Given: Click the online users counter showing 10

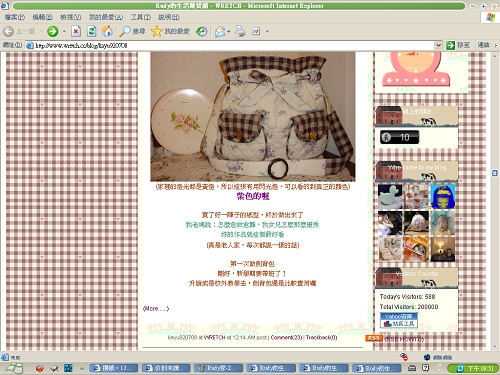Looking at the screenshot, I should pos(399,137).
